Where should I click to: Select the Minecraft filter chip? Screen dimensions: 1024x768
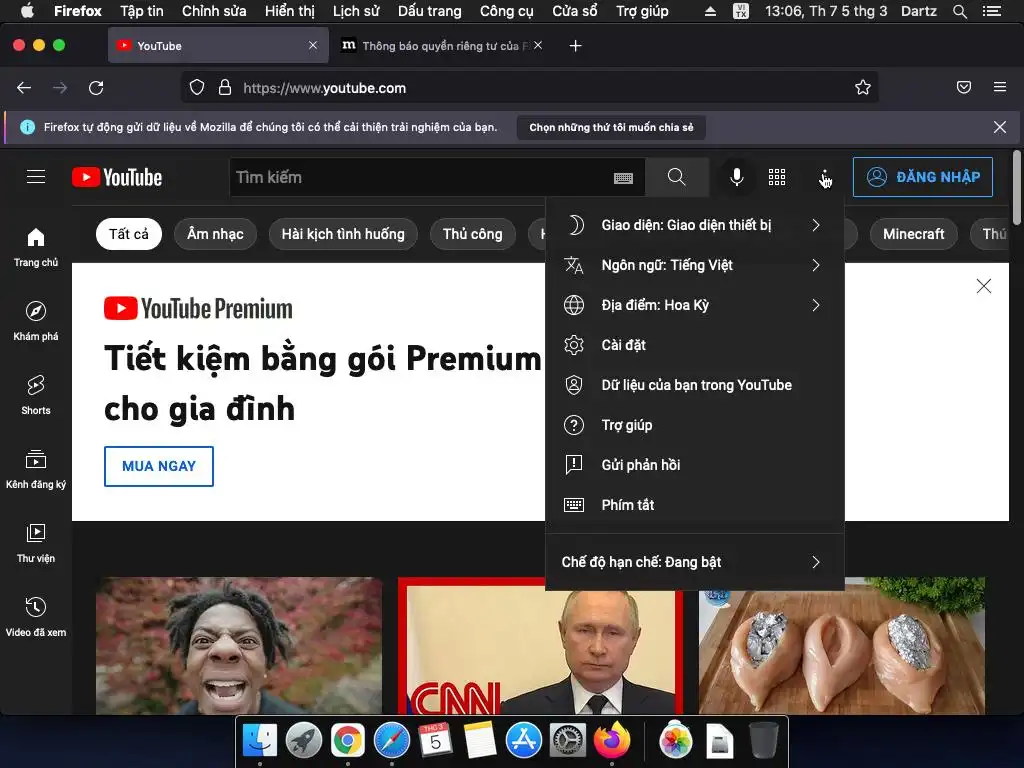pos(914,234)
